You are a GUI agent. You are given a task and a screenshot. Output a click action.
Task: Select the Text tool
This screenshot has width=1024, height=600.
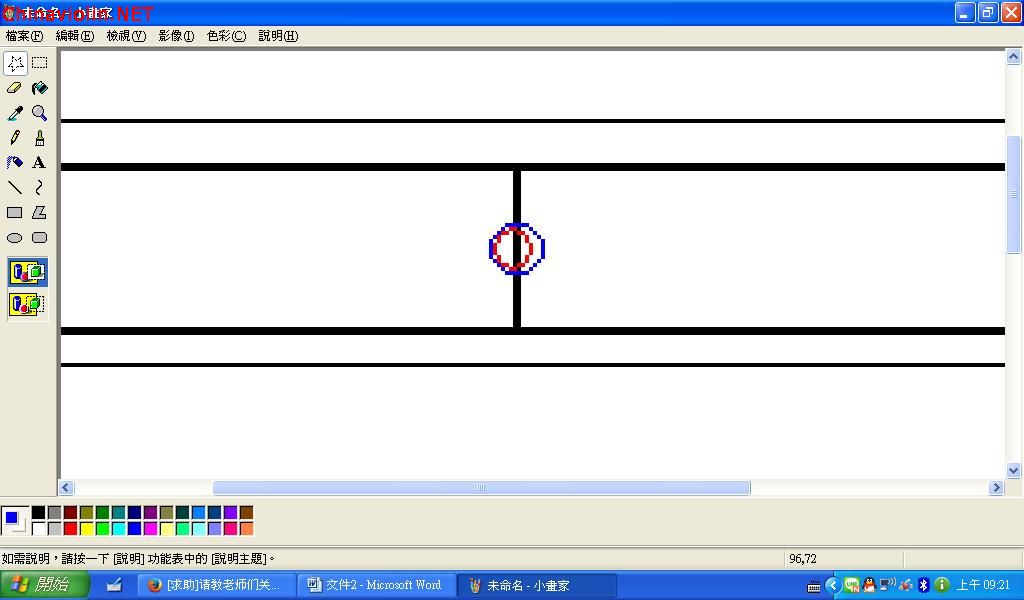point(39,163)
